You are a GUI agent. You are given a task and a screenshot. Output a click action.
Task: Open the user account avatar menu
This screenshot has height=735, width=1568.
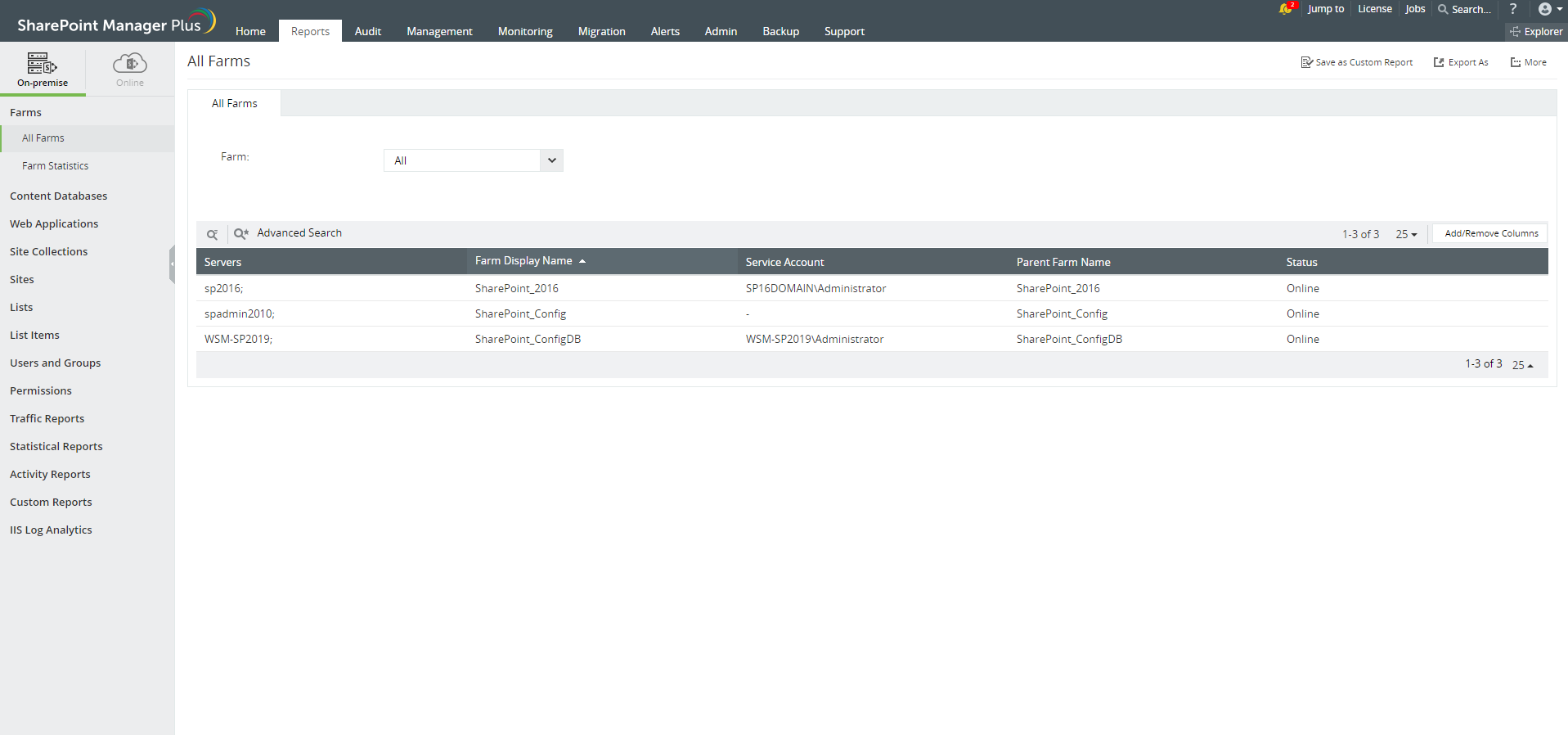tap(1548, 9)
